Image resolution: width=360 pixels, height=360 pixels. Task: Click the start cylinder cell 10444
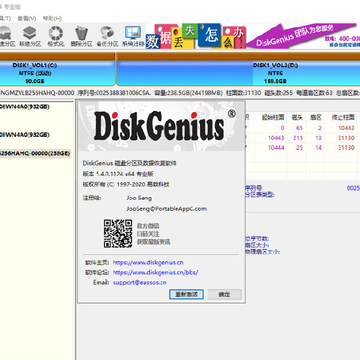click(x=276, y=148)
